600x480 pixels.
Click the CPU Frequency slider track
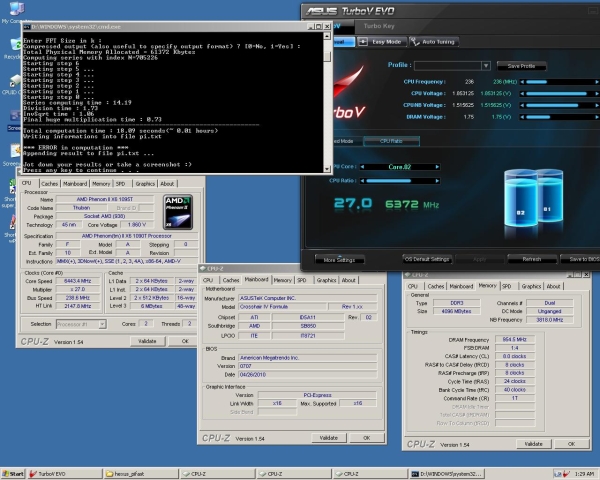[559, 82]
